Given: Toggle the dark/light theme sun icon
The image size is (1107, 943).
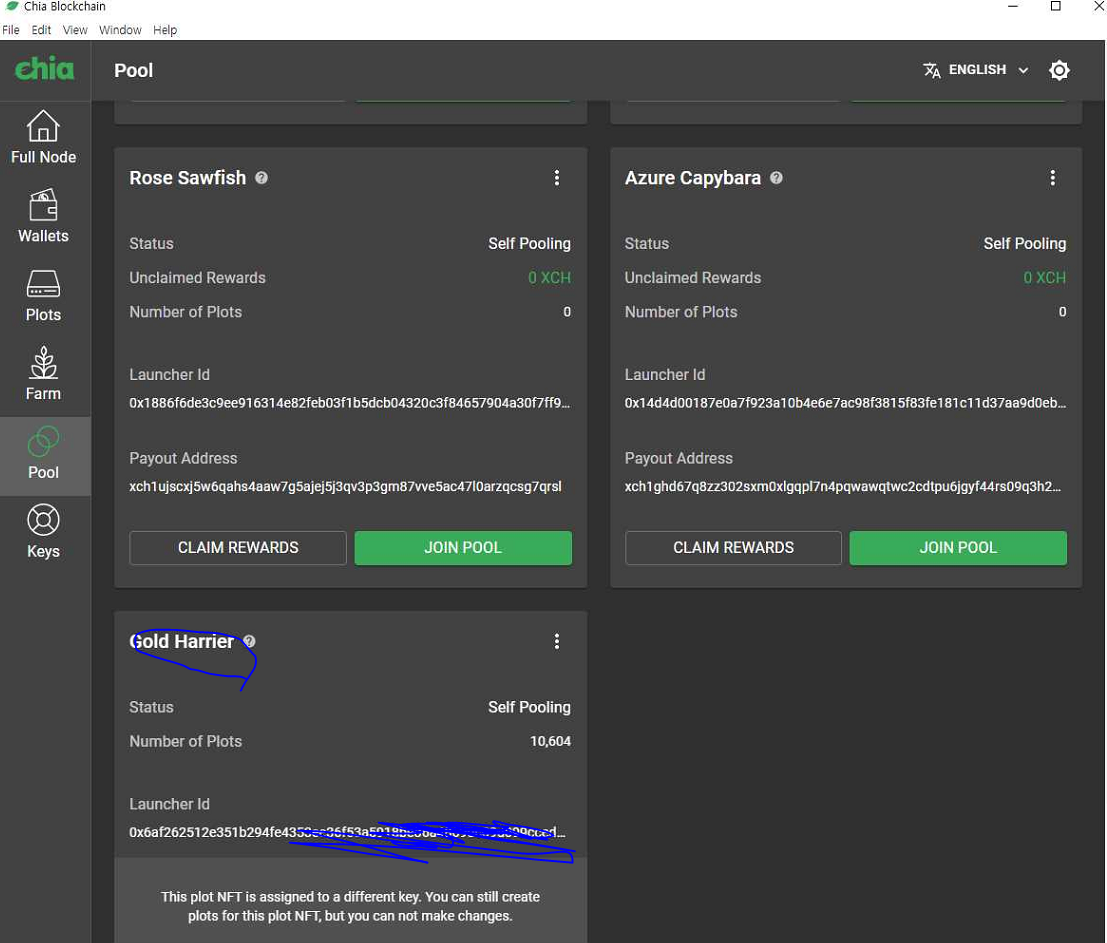Looking at the screenshot, I should pyautogui.click(x=1059, y=70).
